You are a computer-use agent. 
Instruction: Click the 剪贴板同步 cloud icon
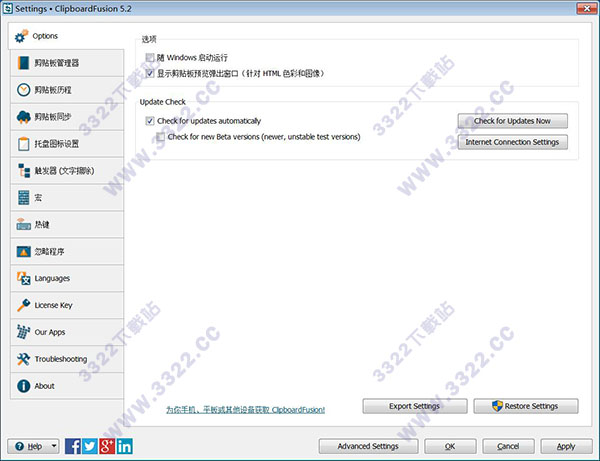click(23, 117)
